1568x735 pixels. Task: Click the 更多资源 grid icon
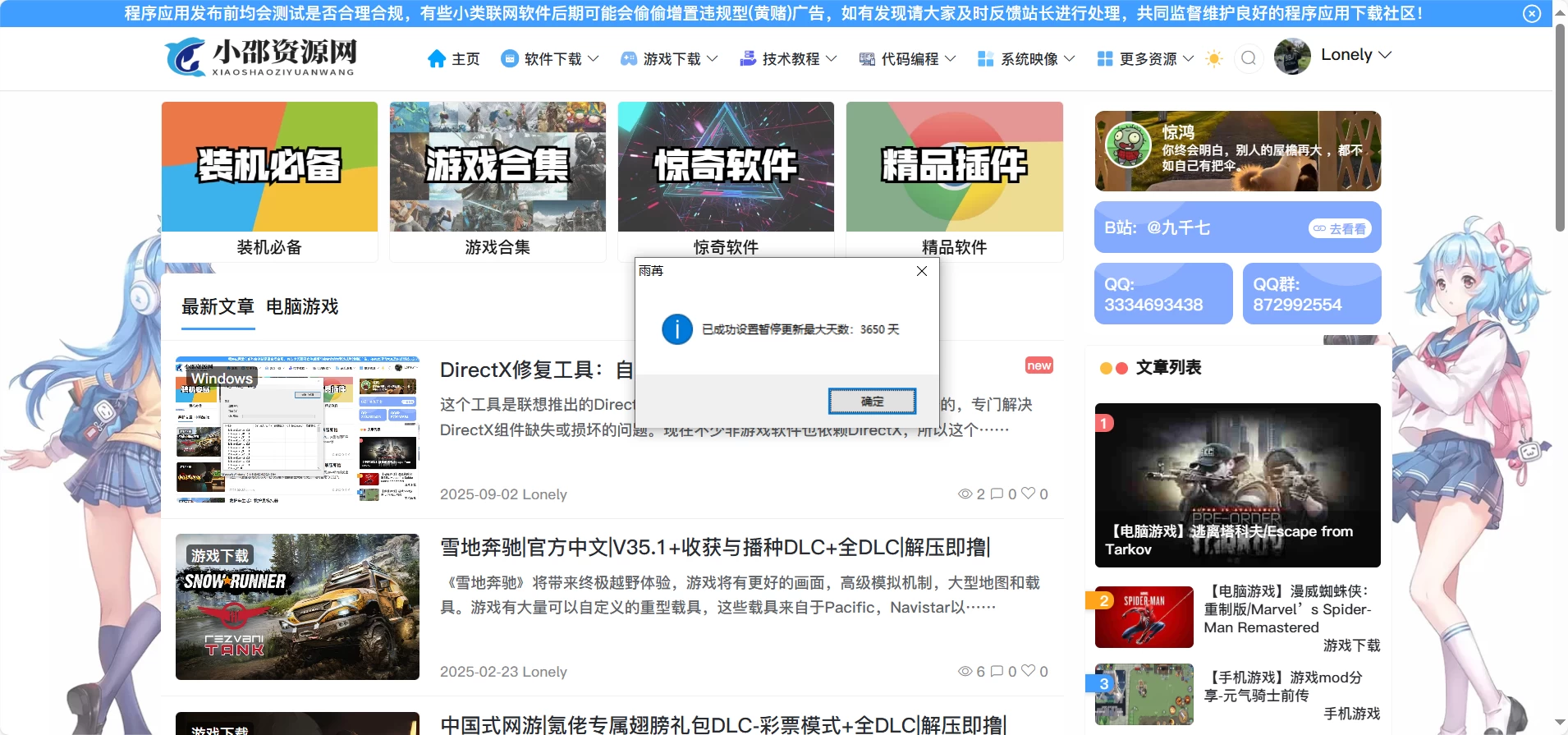(x=1105, y=58)
